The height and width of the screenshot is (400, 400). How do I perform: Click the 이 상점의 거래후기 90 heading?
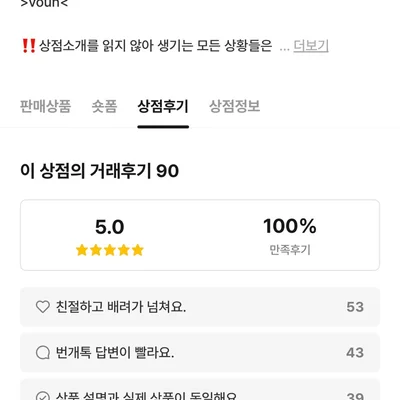[100, 171]
